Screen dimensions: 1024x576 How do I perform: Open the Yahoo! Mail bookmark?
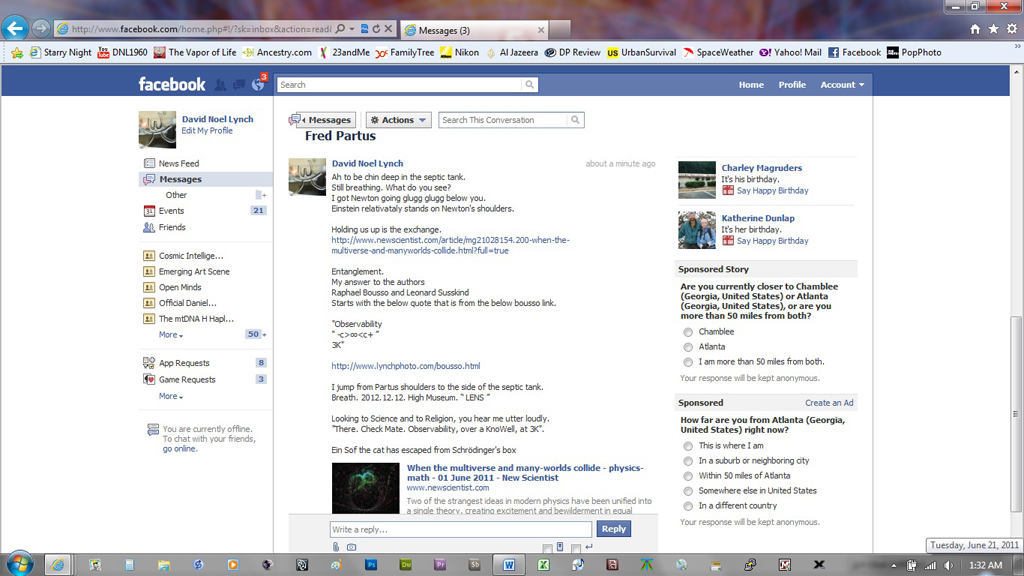[790, 53]
